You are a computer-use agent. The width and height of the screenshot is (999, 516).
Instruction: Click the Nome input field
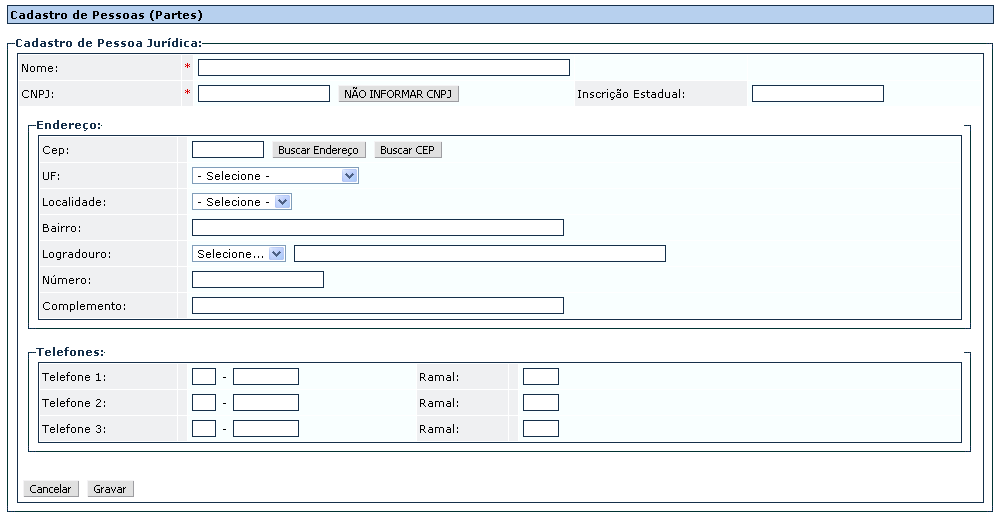coord(384,68)
